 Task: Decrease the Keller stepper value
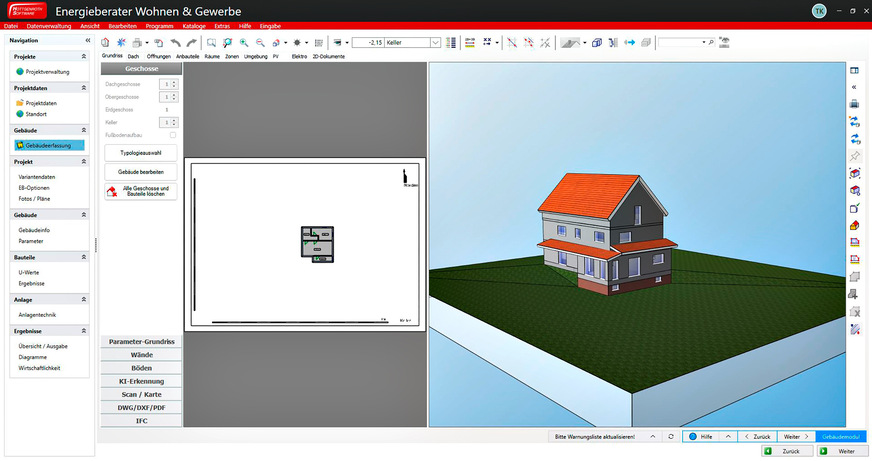[174, 124]
